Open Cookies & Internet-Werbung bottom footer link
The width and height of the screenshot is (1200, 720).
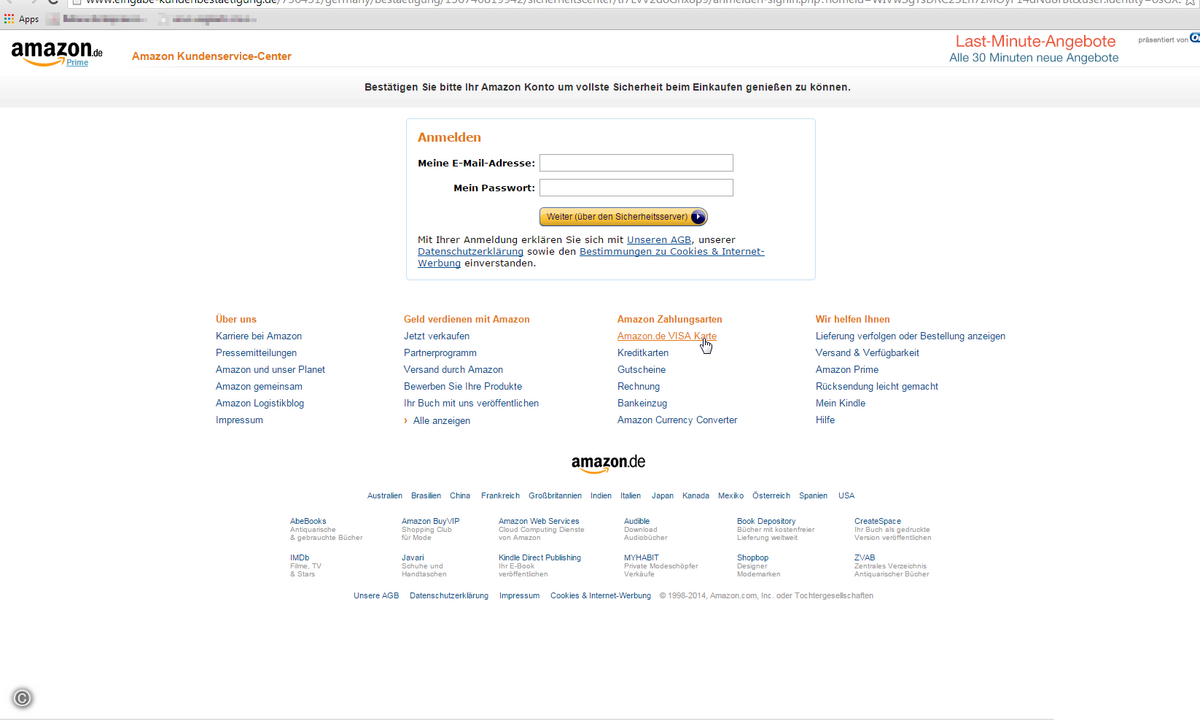tap(600, 596)
